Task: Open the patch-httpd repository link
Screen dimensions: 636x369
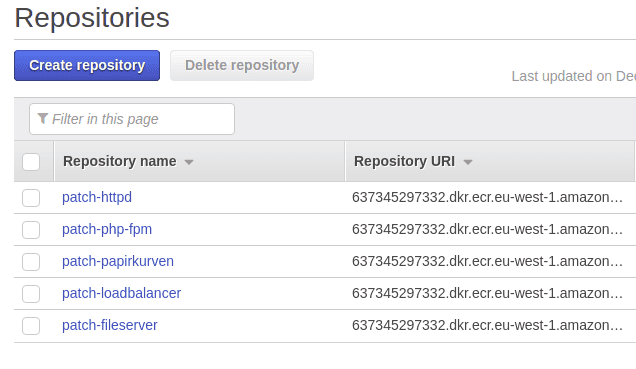Action: 97,197
